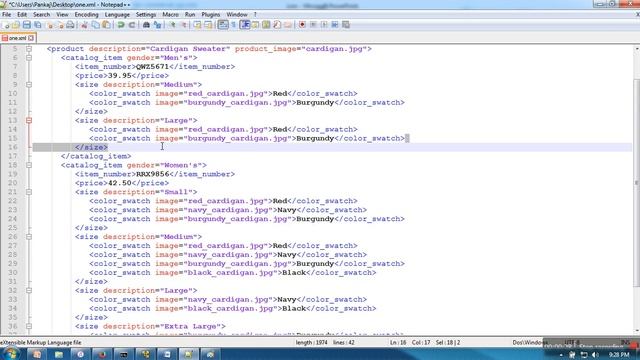Open the Windows Start button
The width and height of the screenshot is (640, 360).
click(x=11, y=354)
